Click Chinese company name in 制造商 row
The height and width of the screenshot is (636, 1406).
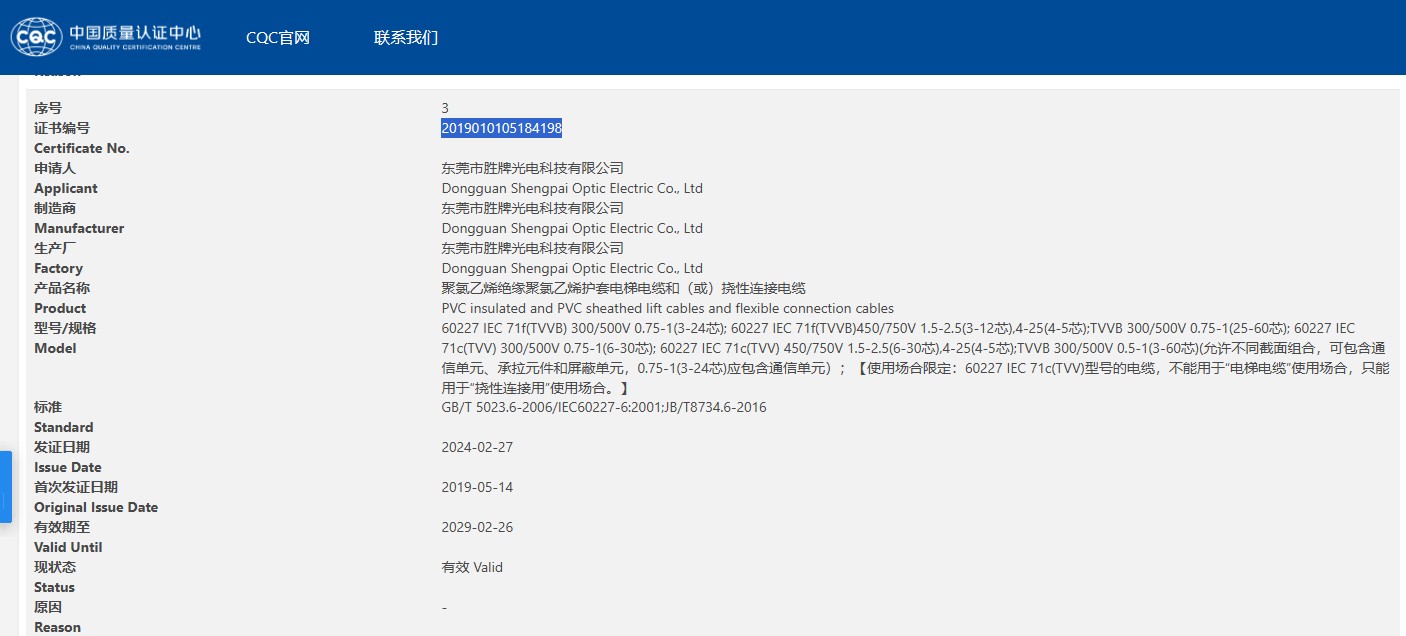pyautogui.click(x=532, y=208)
